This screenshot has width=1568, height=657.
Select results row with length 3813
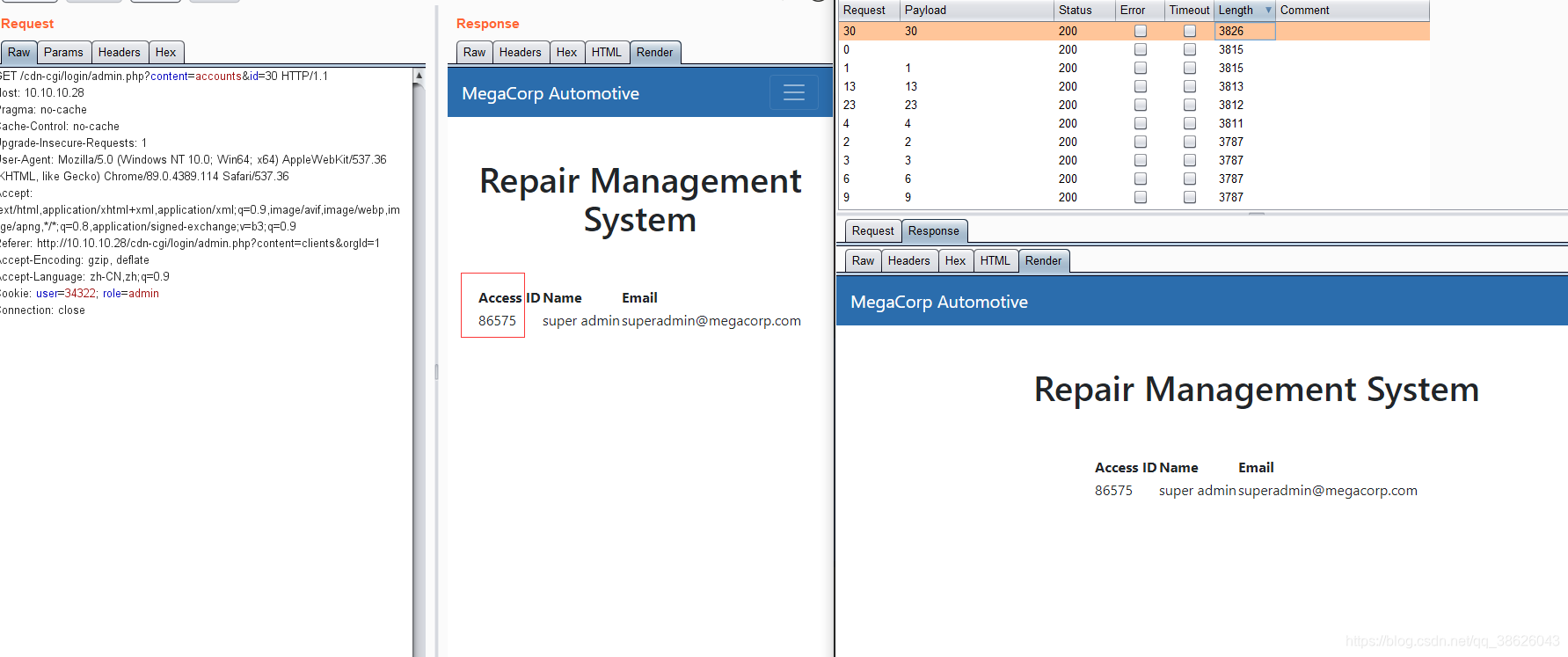point(1134,86)
